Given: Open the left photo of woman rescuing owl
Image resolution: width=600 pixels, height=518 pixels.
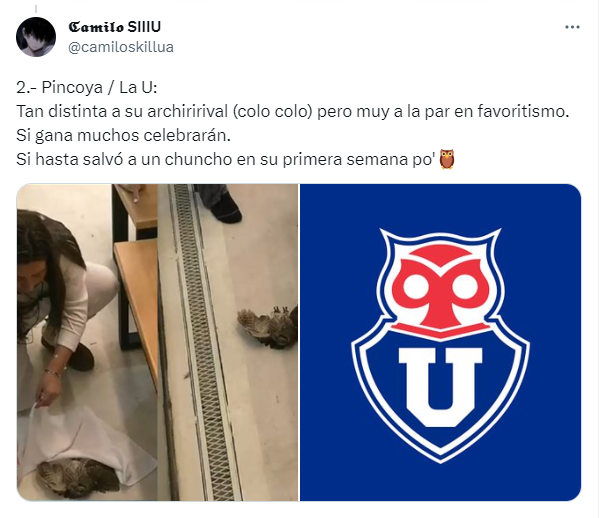Looking at the screenshot, I should (157, 342).
